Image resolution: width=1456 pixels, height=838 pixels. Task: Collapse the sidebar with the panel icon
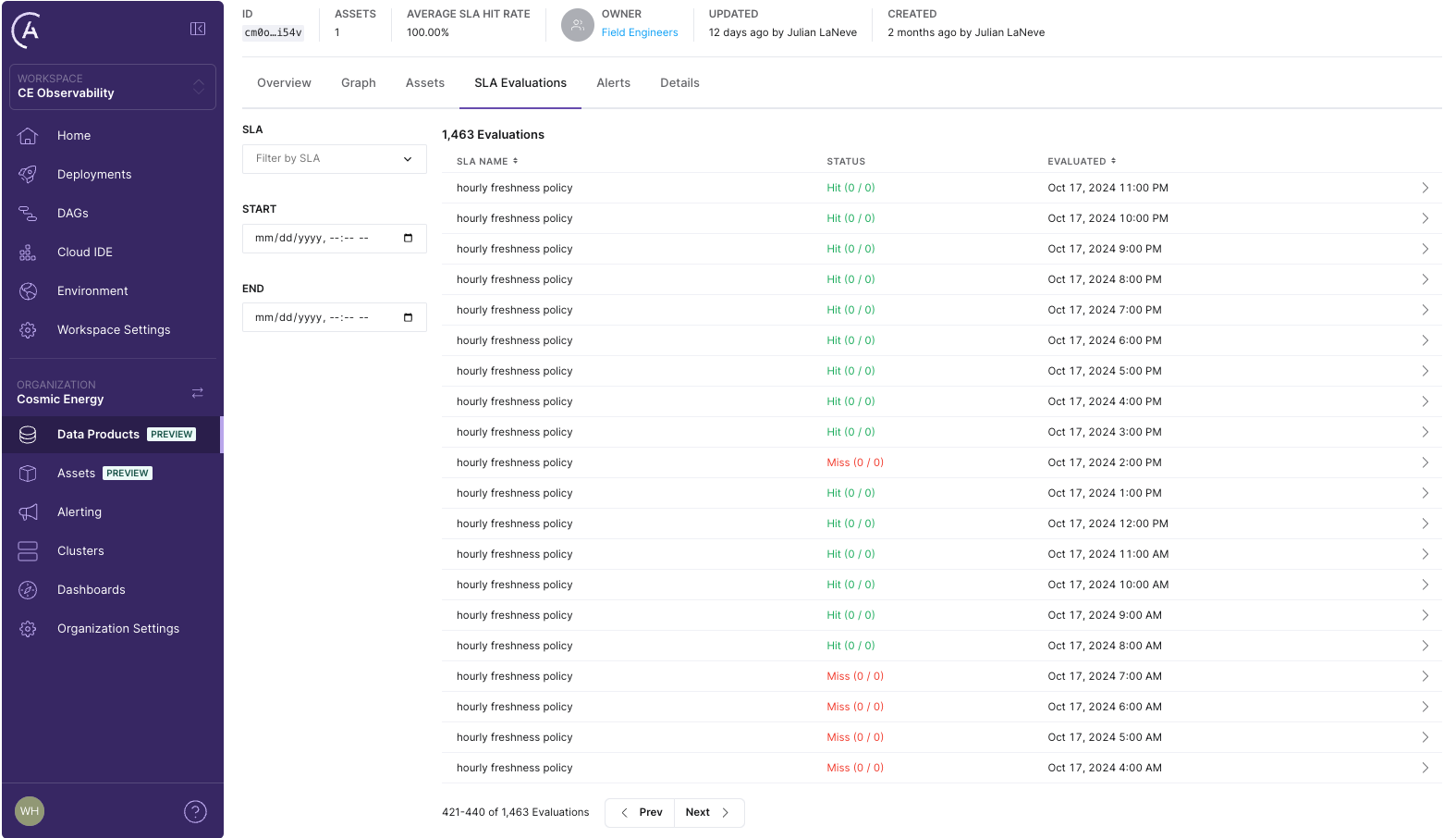point(198,29)
